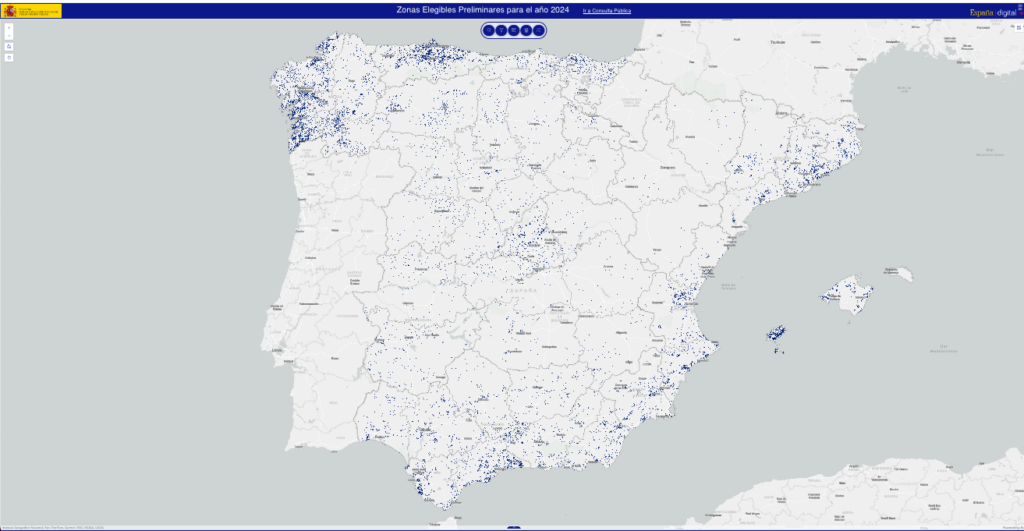Toggle the basemap gallery button at top right
The image size is (1024, 531).
1019,7
